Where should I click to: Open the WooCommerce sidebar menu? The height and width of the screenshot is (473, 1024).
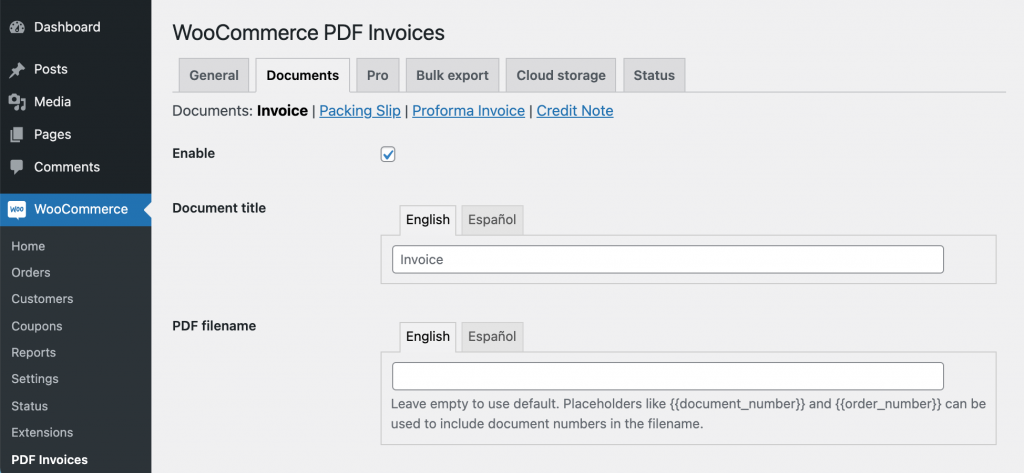point(76,210)
